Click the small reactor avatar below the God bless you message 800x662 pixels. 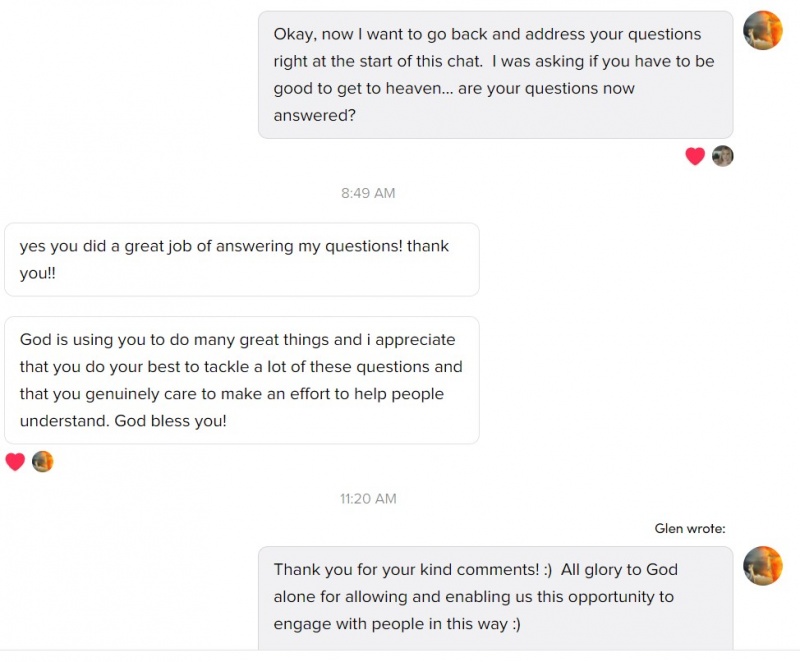tap(42, 462)
